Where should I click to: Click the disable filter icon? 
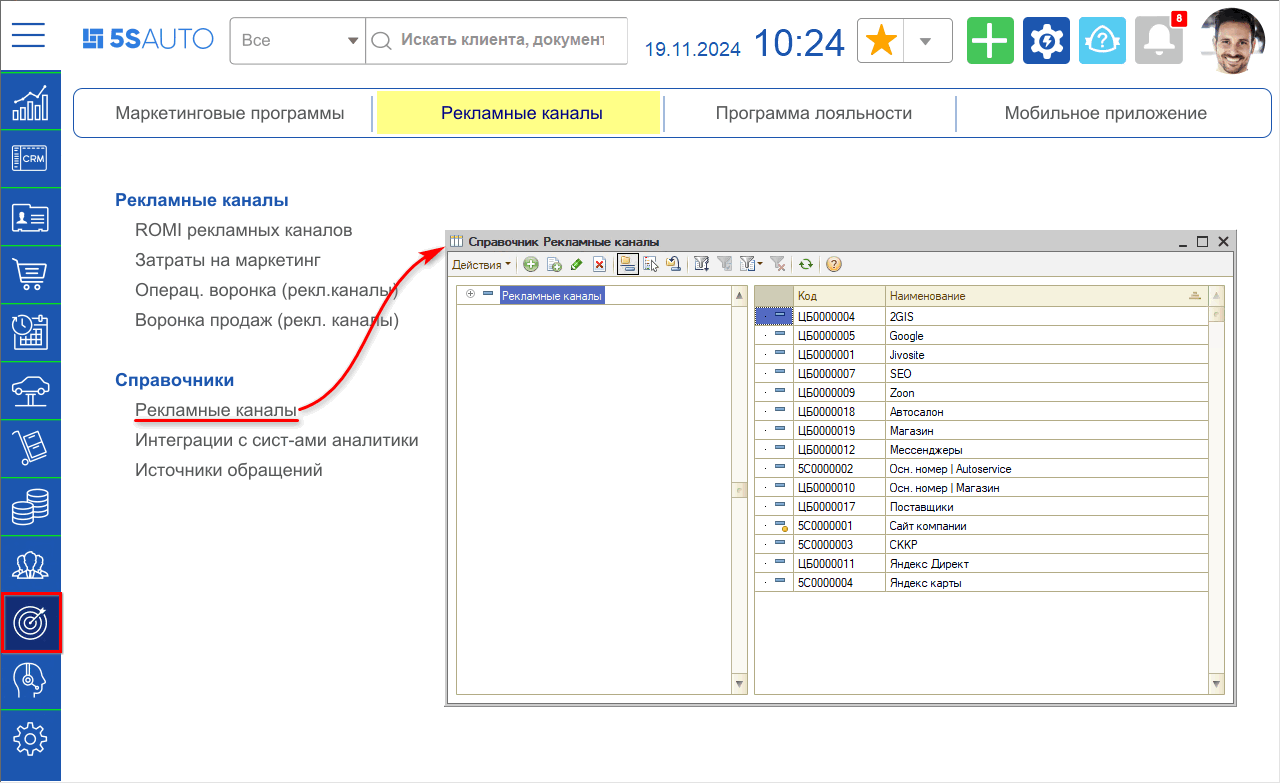778,265
